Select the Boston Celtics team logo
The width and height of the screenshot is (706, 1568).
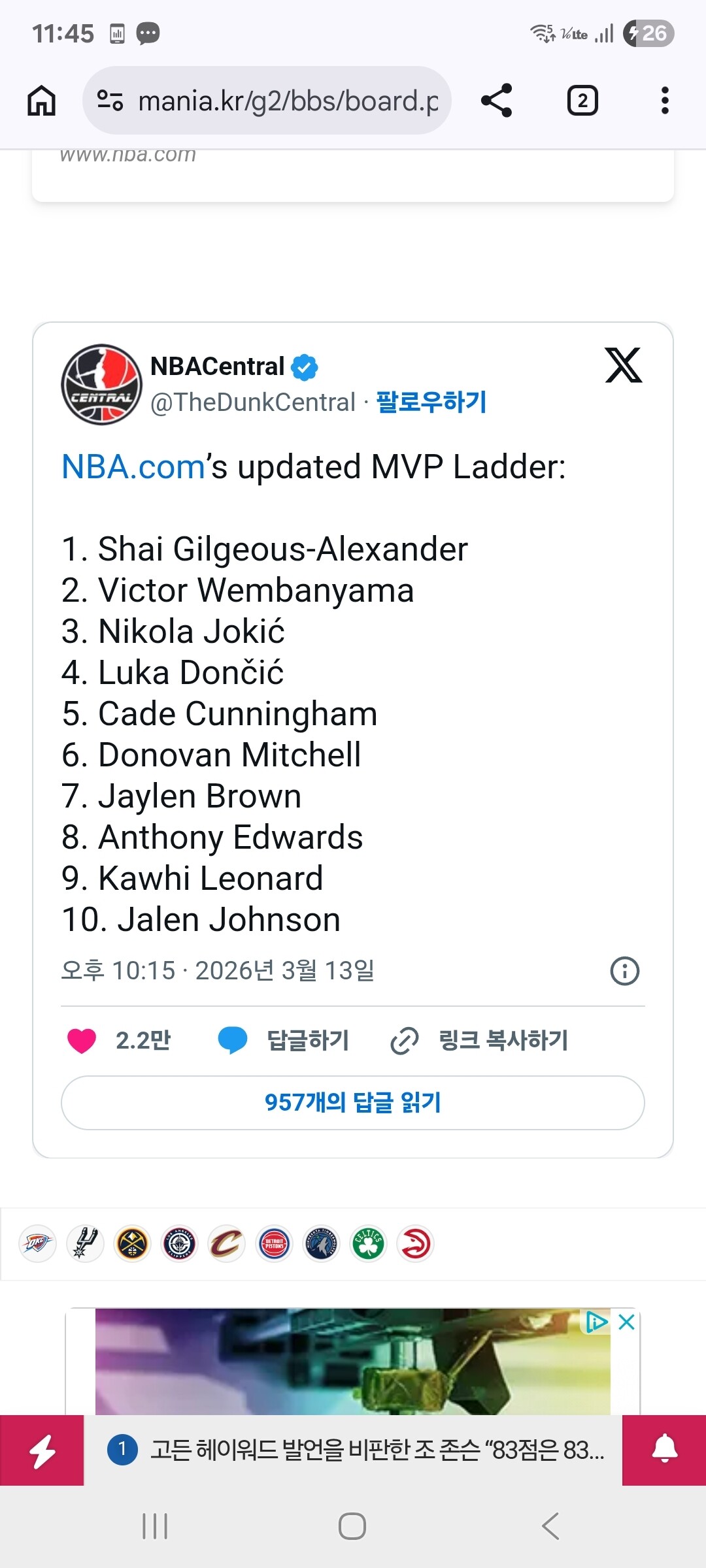pyautogui.click(x=369, y=1244)
